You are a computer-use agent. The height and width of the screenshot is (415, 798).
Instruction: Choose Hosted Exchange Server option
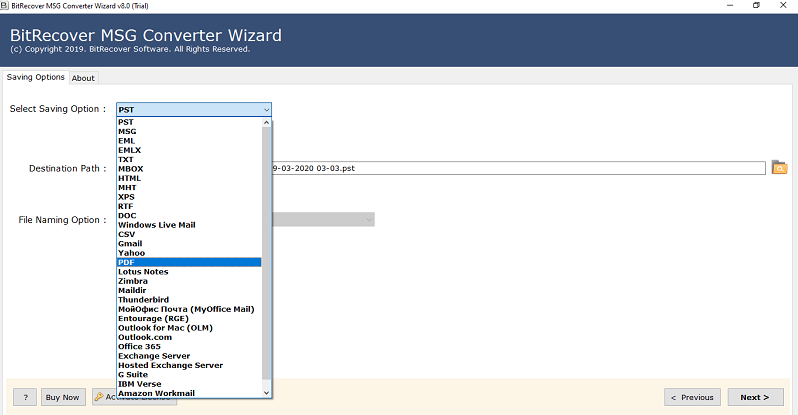click(189, 365)
